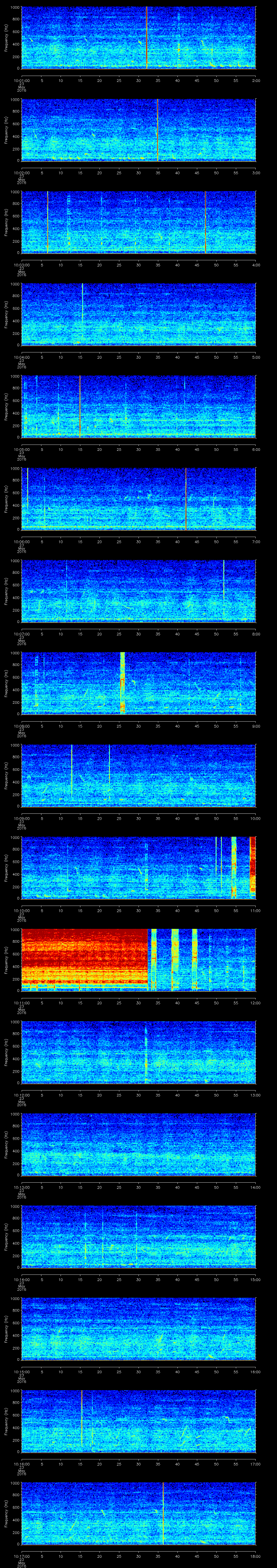Click the "10:01:00" time label
This screenshot has height=1568, width=277.
[22, 80]
